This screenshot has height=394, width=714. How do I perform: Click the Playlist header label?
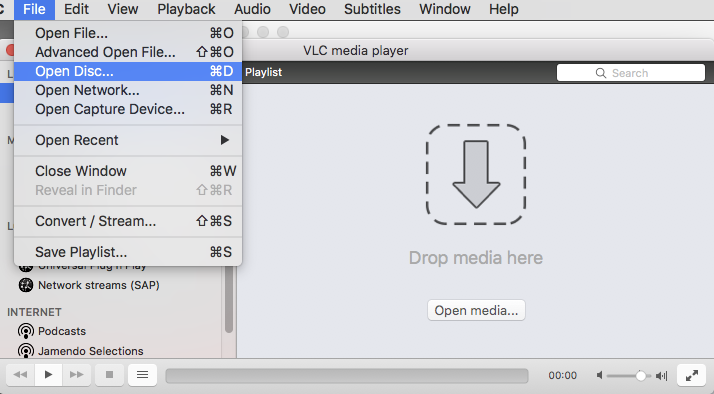[x=263, y=72]
